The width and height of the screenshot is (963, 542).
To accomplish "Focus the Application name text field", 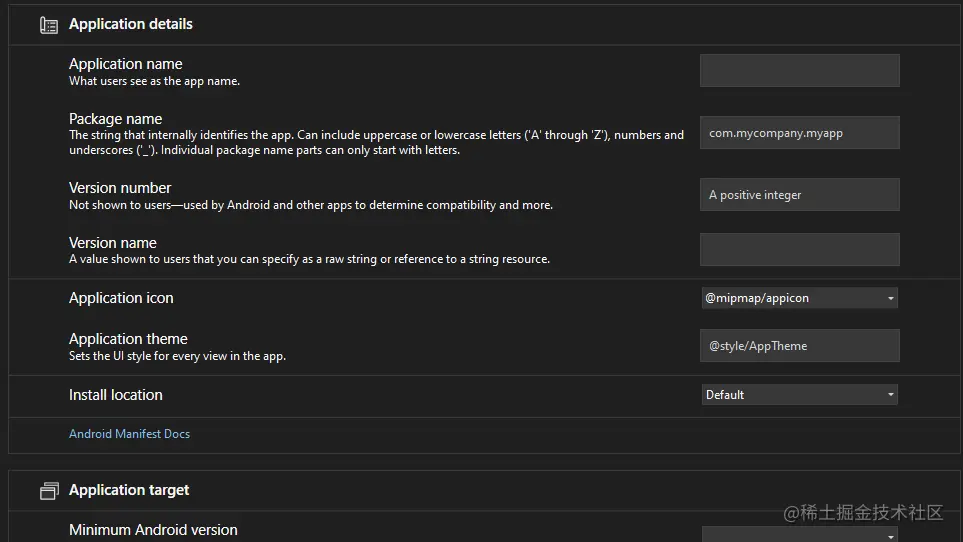I will [x=799, y=71].
